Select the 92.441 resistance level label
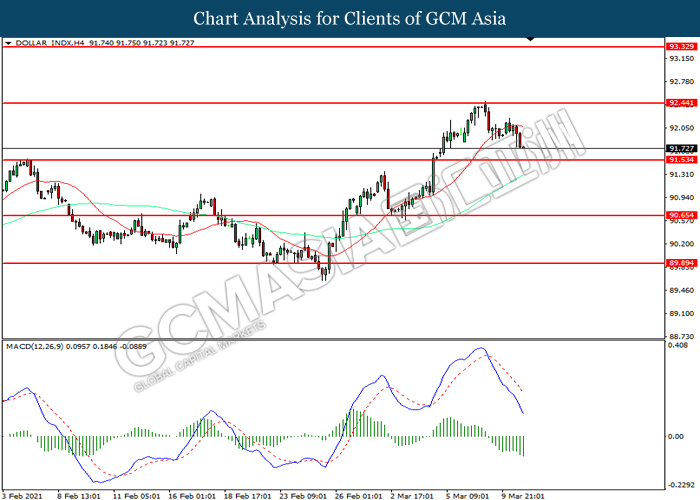This screenshot has height=500, width=700. (x=681, y=103)
